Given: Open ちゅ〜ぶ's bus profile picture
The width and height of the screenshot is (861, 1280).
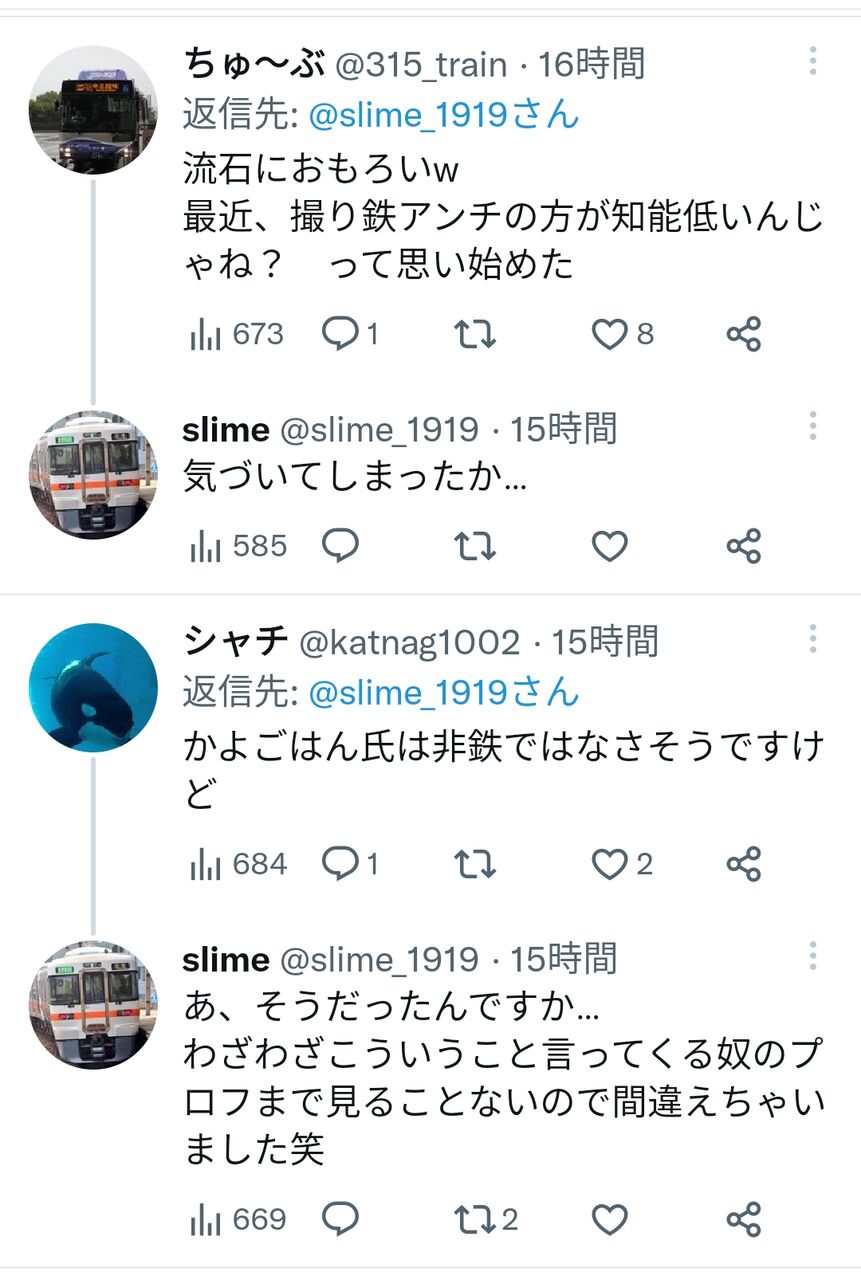Looking at the screenshot, I should pos(93,110).
